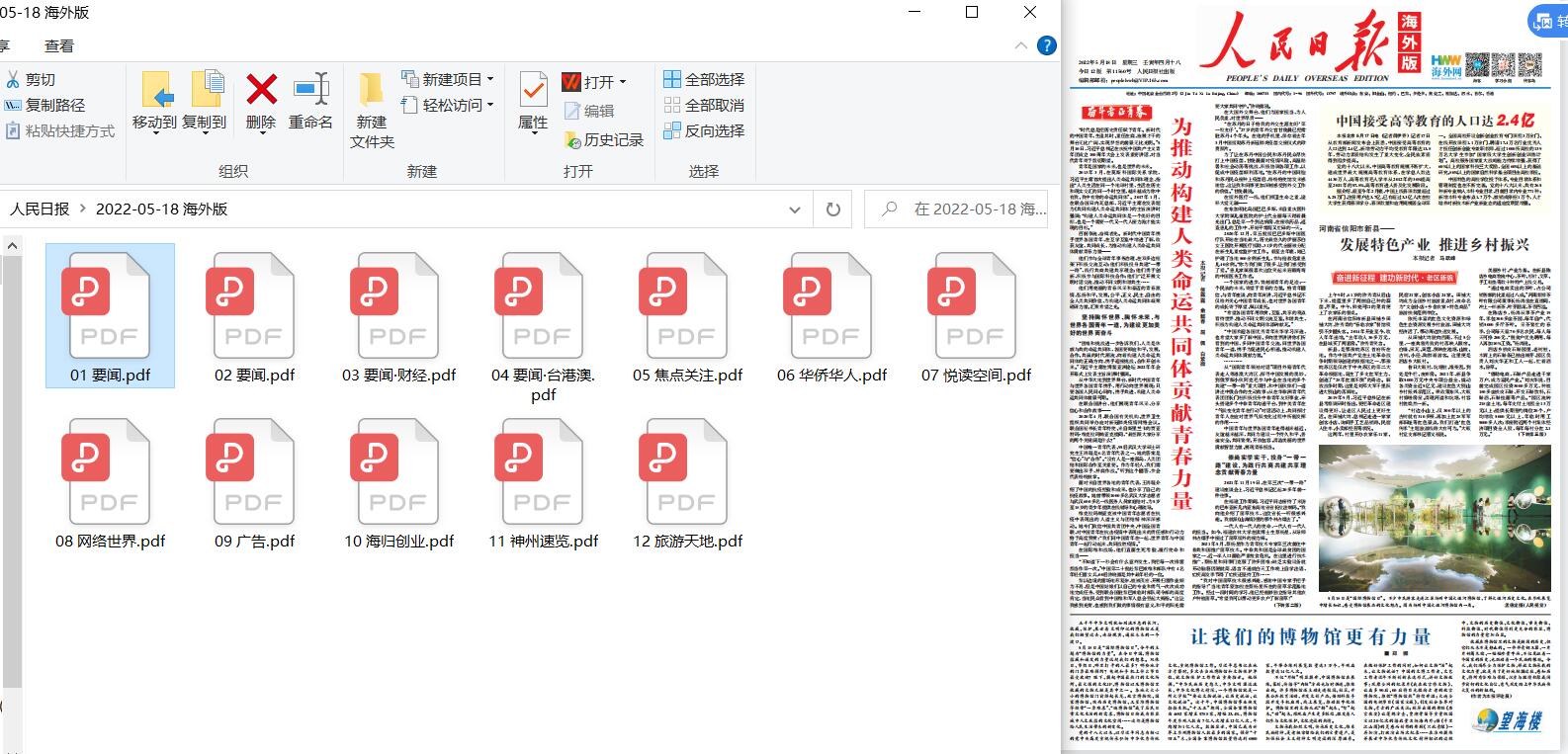Image resolution: width=1568 pixels, height=754 pixels.
Task: Open the 移动到 dropdown arrow
Action: 156,135
